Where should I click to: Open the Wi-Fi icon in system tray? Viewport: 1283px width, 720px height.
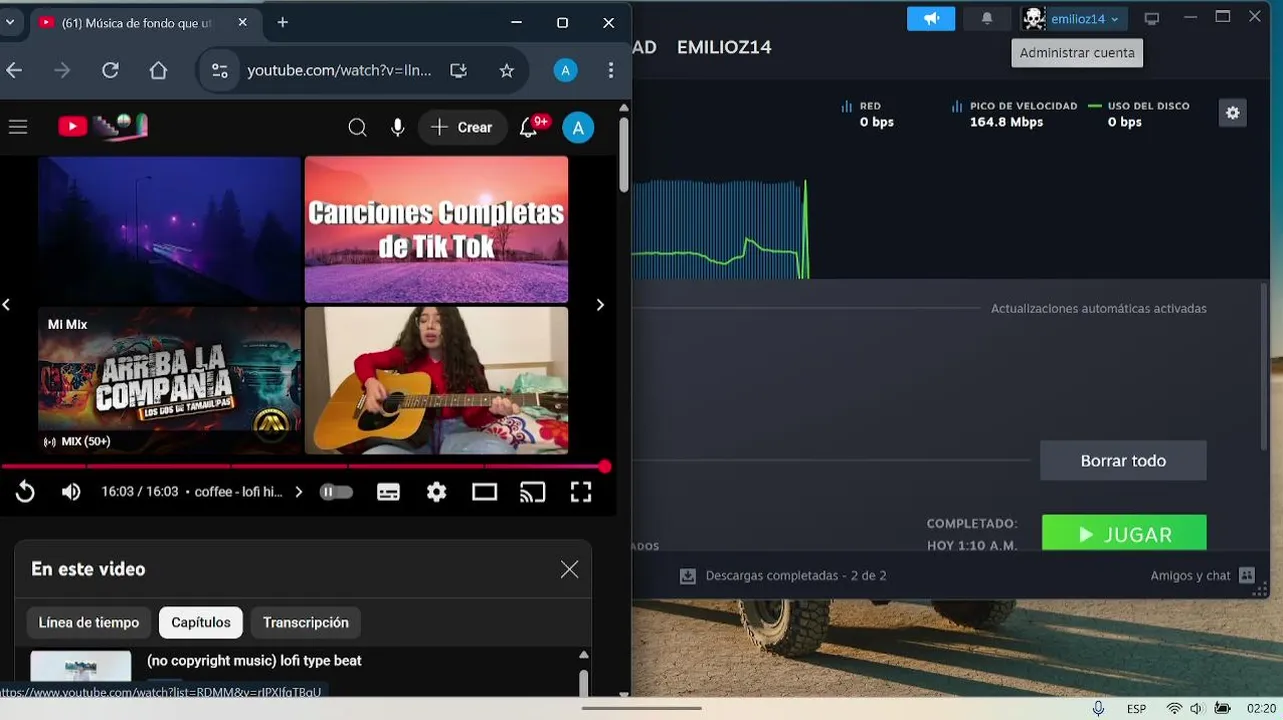pyautogui.click(x=1174, y=708)
